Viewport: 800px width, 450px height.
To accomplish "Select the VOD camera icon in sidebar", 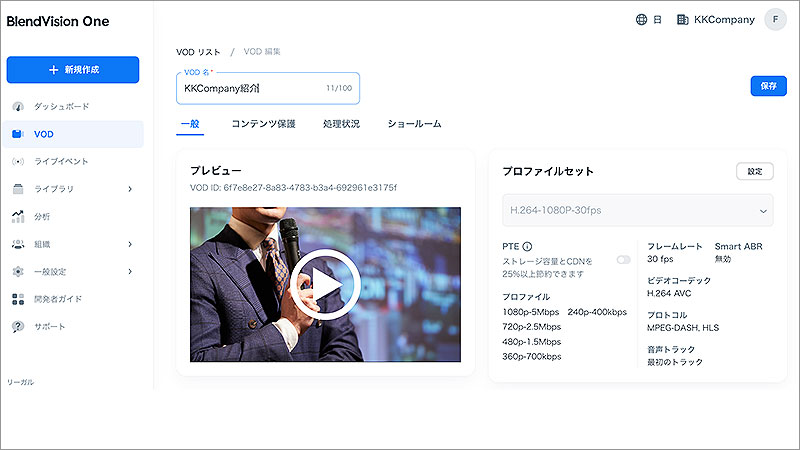I will [18, 134].
